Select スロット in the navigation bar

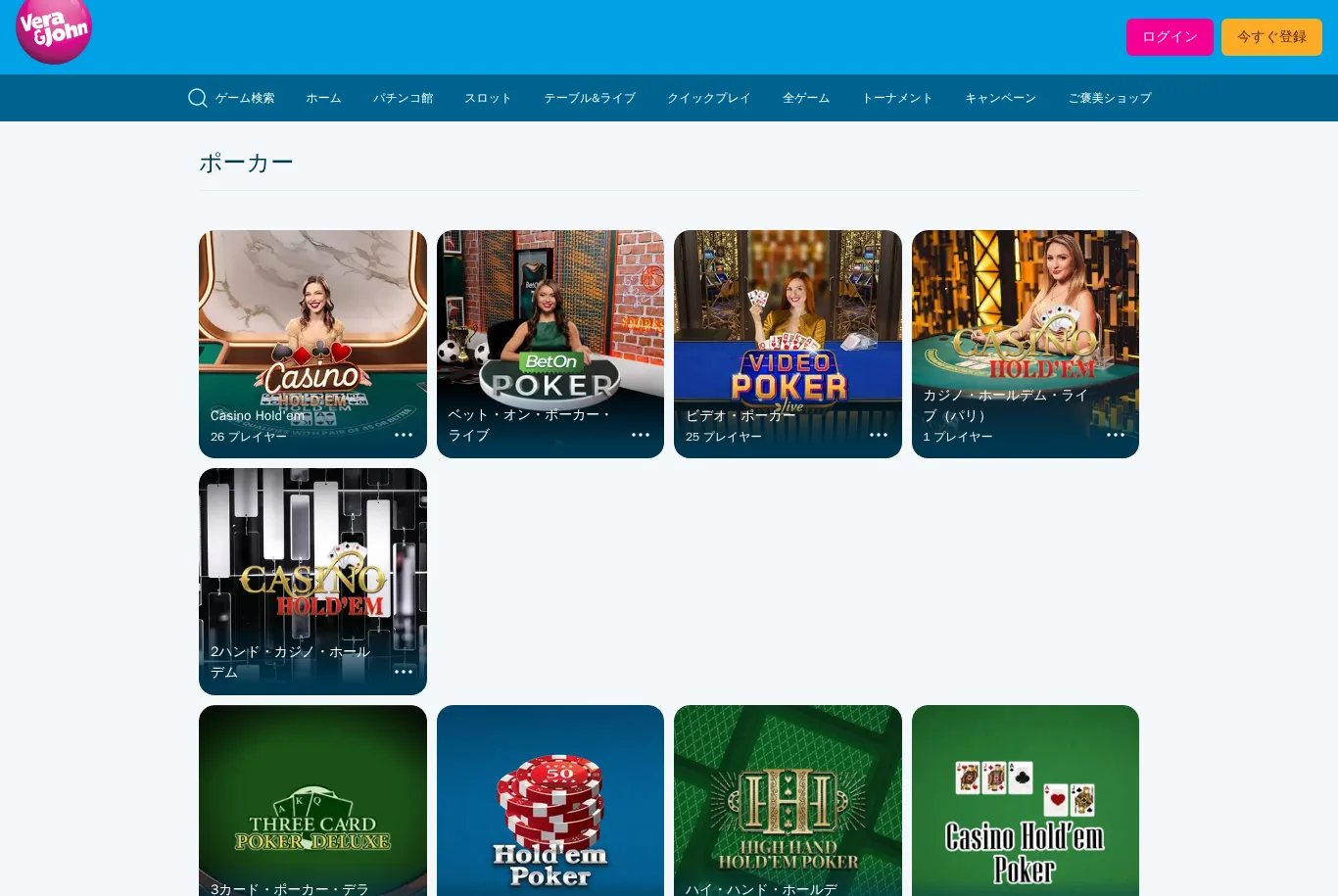coord(488,98)
